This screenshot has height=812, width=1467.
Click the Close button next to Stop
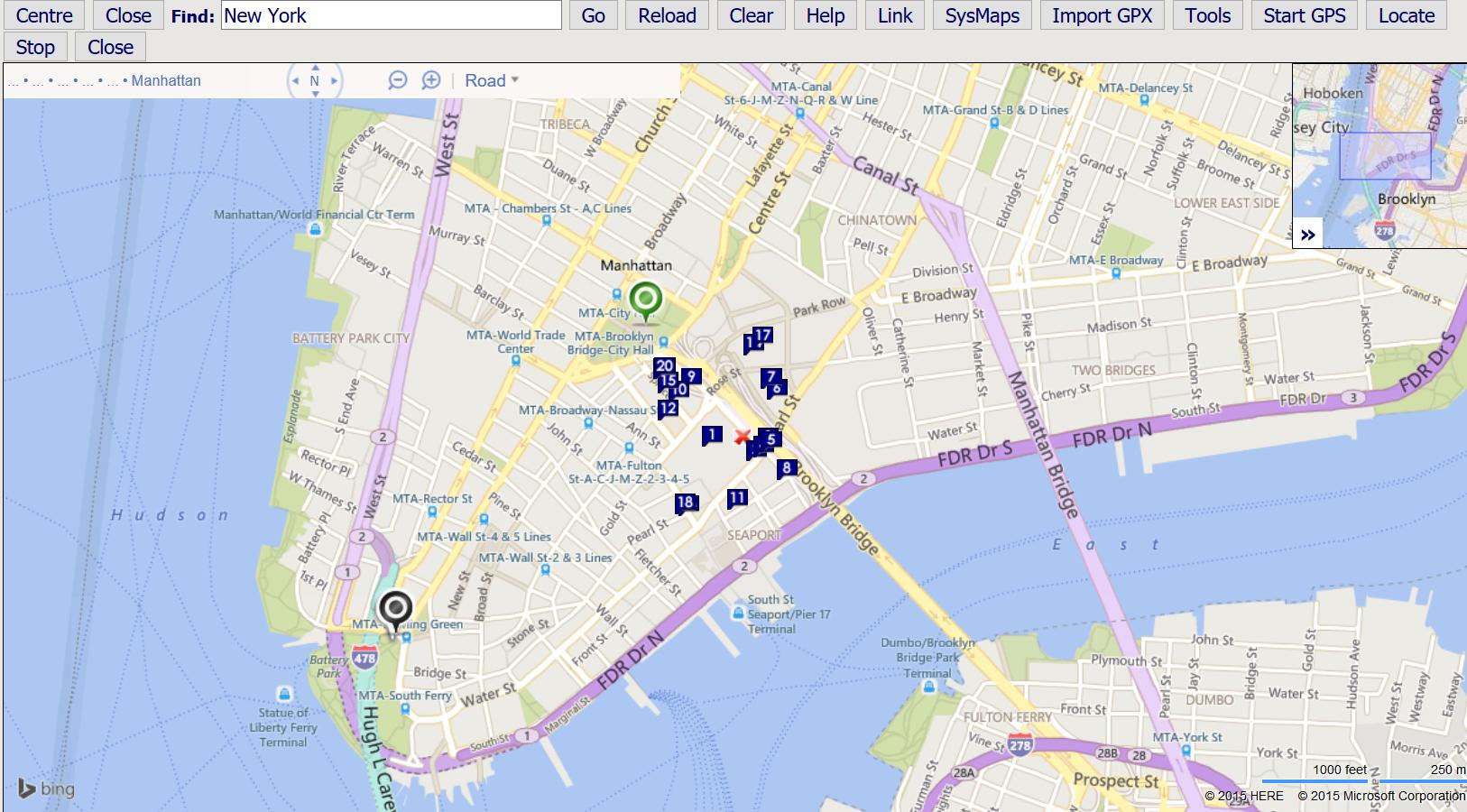coord(110,47)
